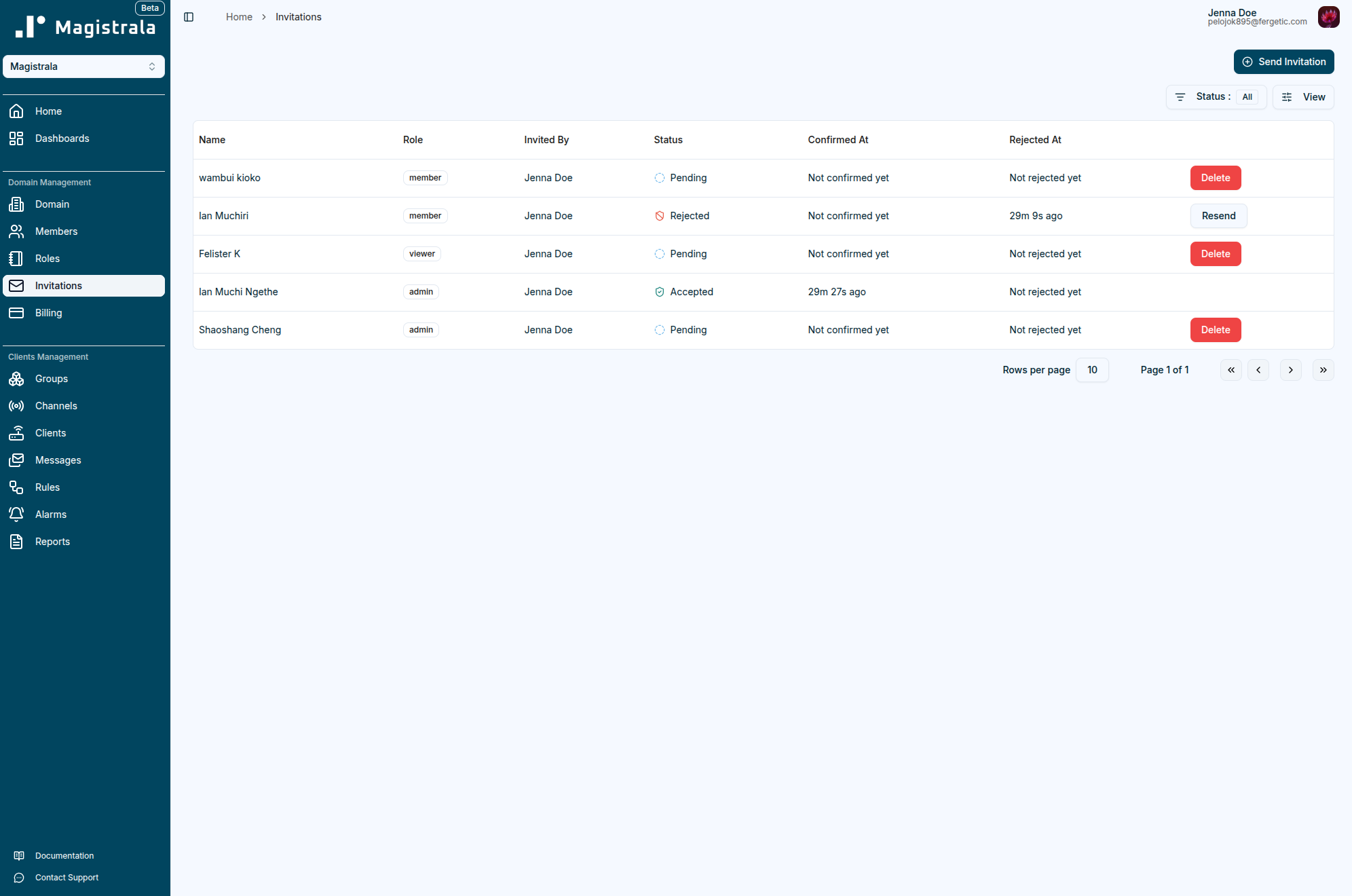Go to Groups in sidebar
1352x896 pixels.
51,379
